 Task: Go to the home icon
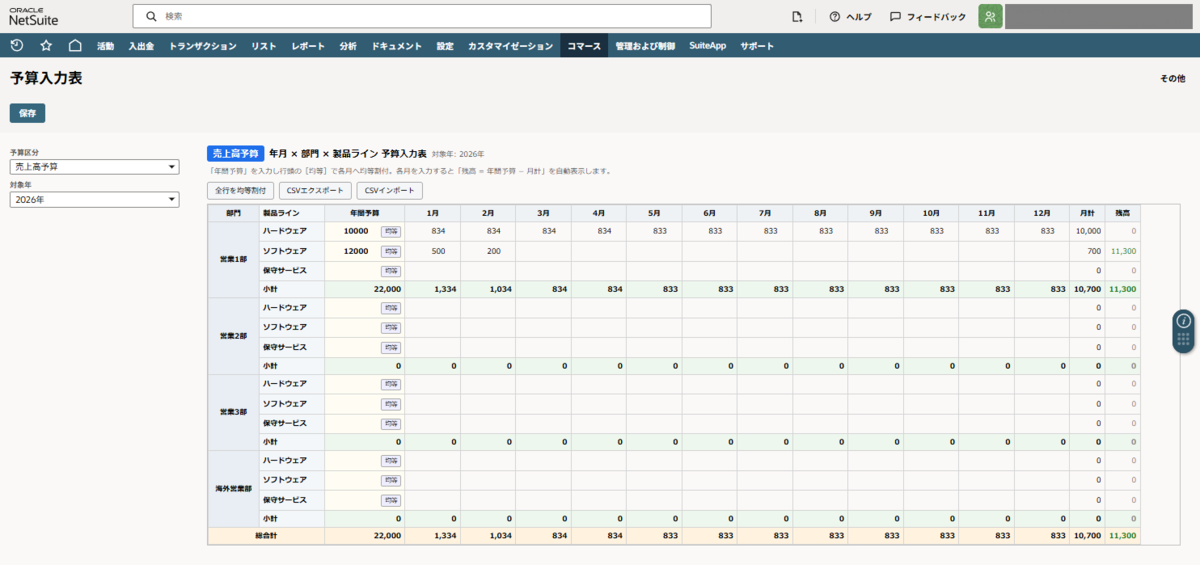(x=75, y=45)
